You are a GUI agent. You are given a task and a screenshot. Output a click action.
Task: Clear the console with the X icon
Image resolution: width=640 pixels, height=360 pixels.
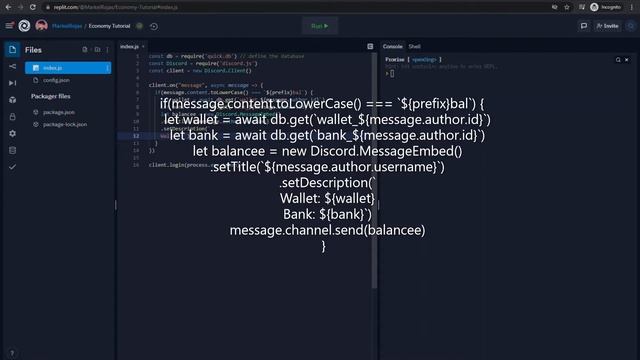pos(627,60)
